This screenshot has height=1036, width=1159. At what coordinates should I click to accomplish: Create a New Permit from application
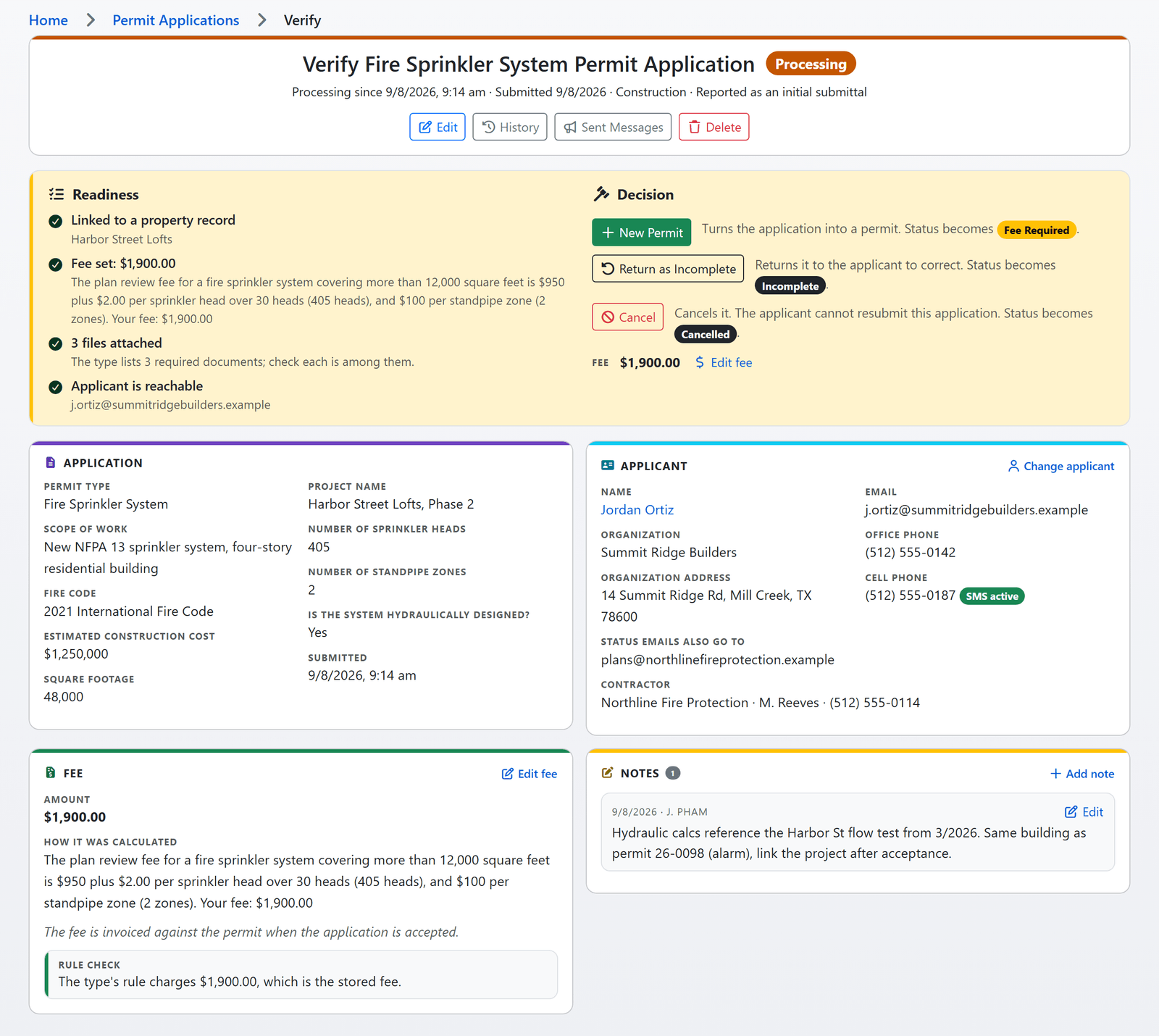[x=641, y=233]
